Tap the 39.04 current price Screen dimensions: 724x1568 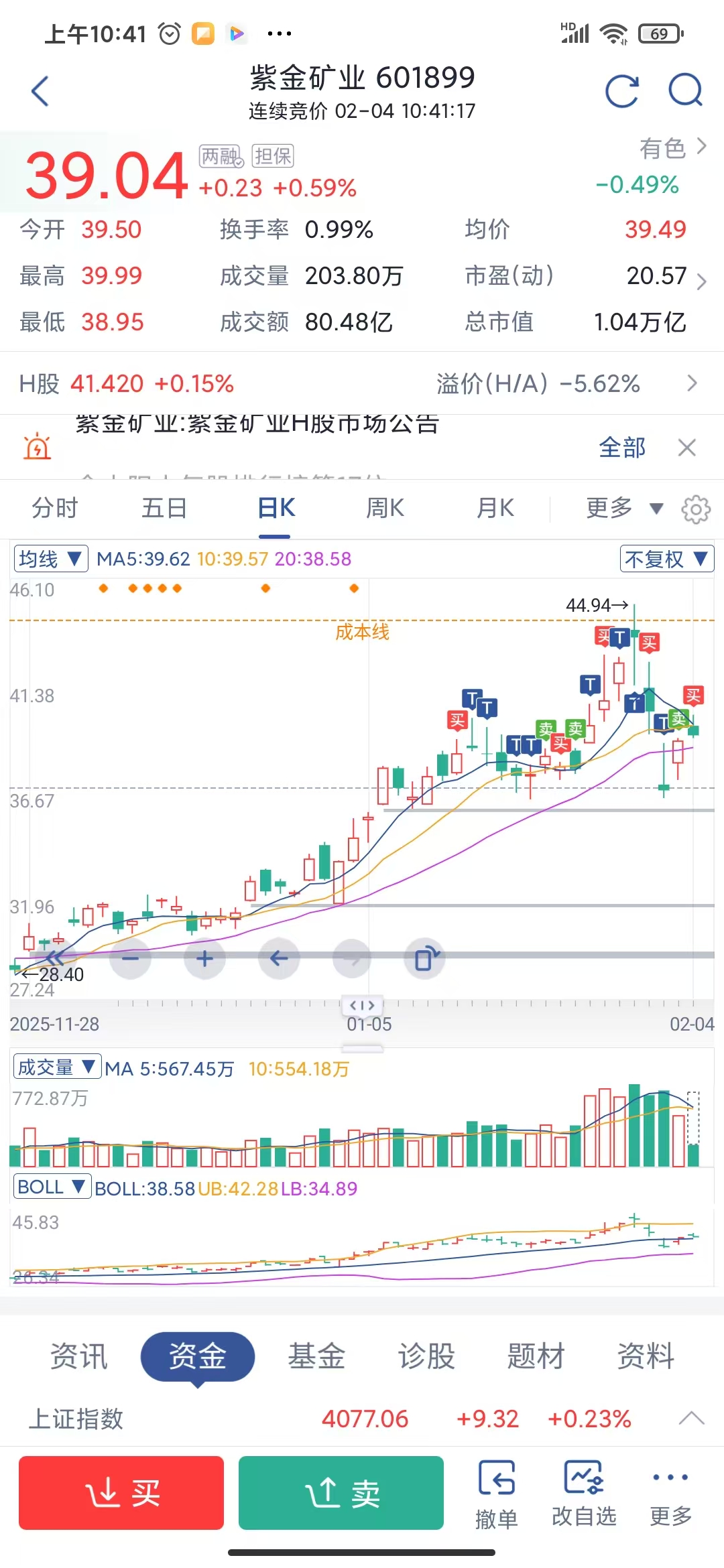107,176
